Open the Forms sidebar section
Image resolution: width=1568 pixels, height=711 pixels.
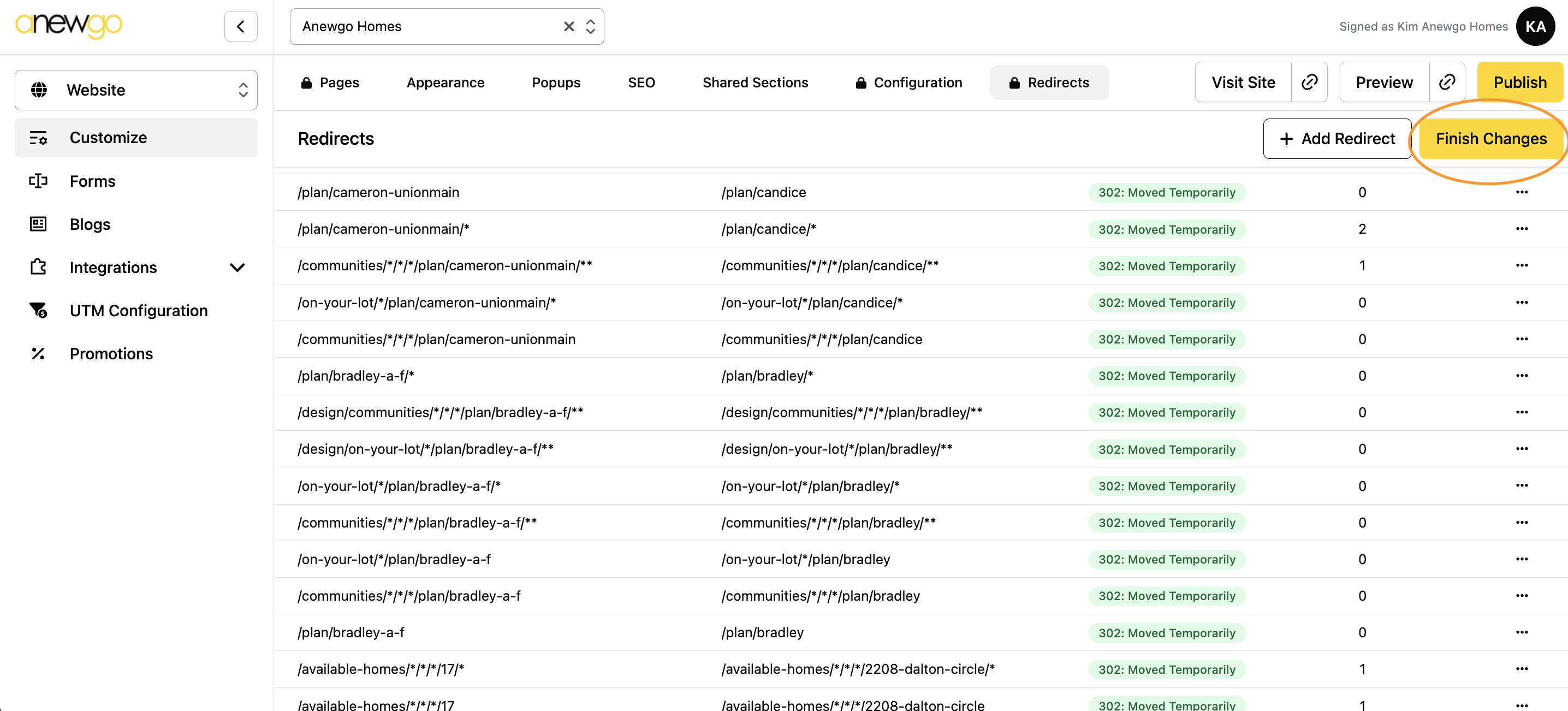click(92, 181)
